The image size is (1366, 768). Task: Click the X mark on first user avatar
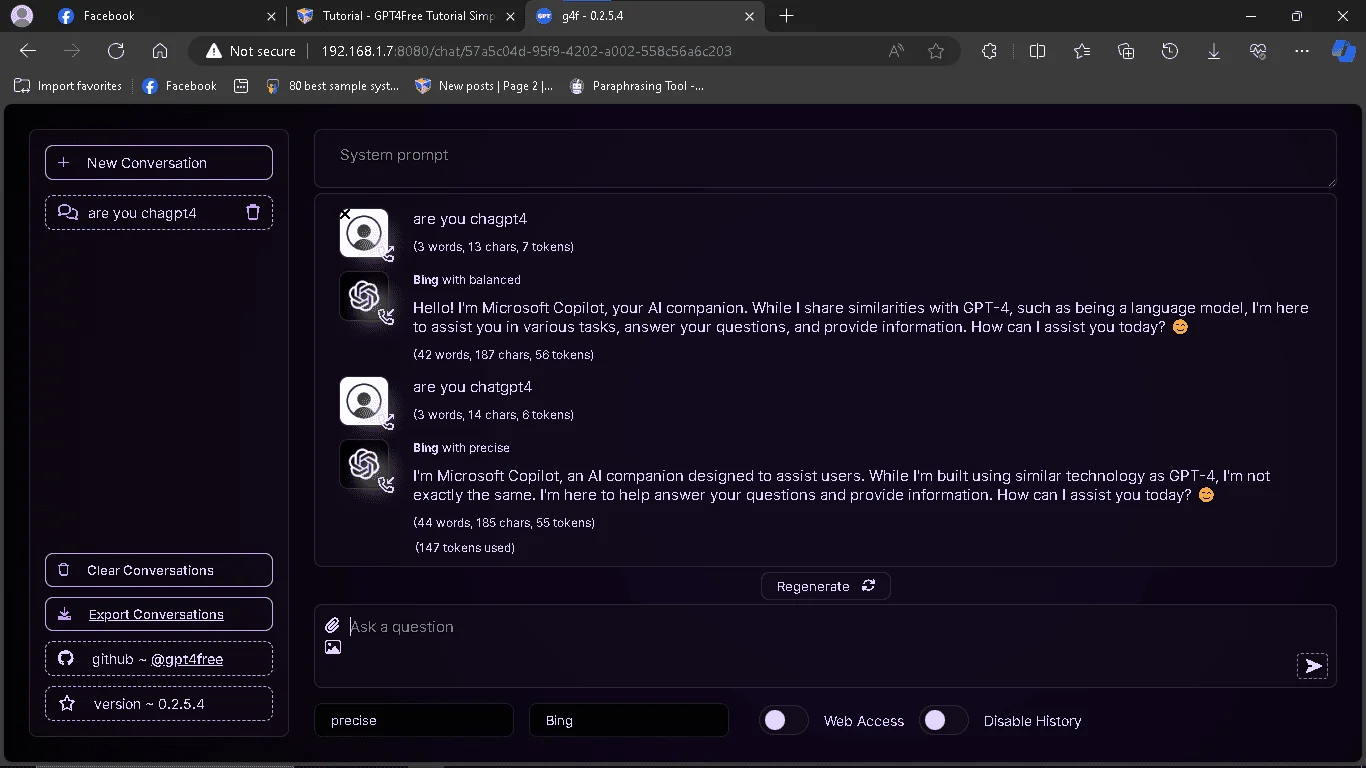tap(345, 214)
